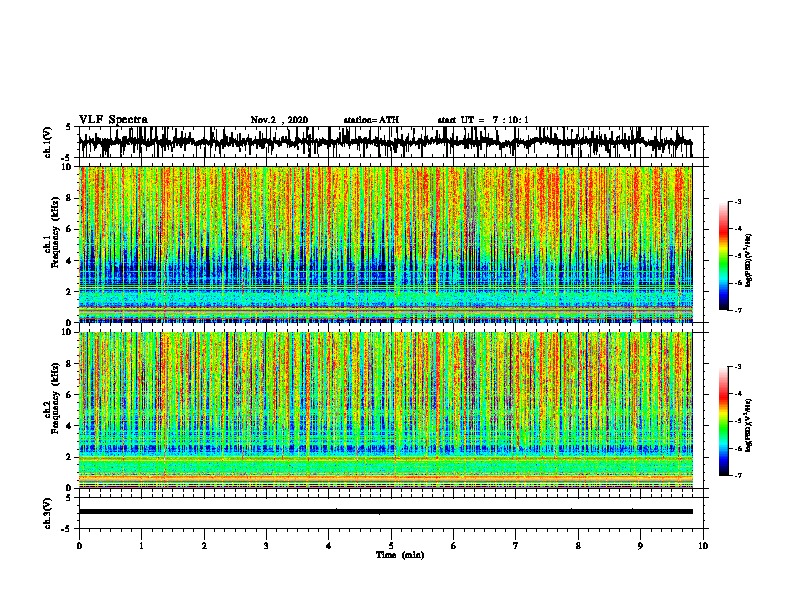Click the "8" minute tick label

tap(578, 546)
